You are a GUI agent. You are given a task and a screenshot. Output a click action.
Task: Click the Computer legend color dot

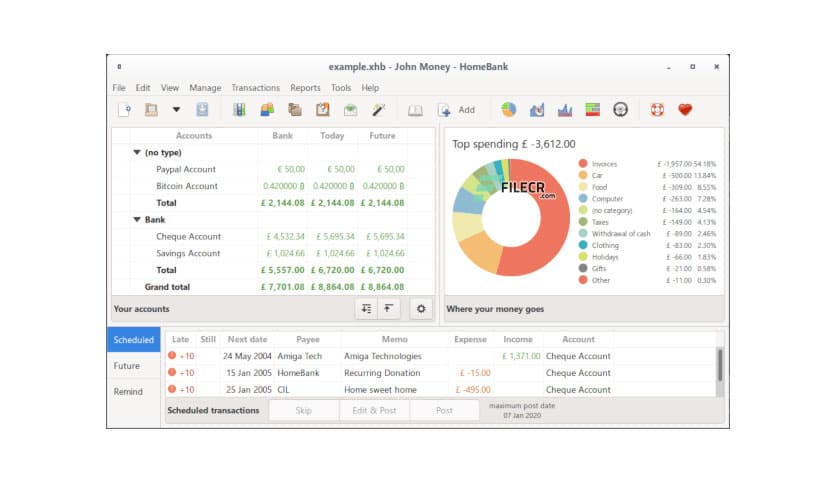pyautogui.click(x=583, y=198)
